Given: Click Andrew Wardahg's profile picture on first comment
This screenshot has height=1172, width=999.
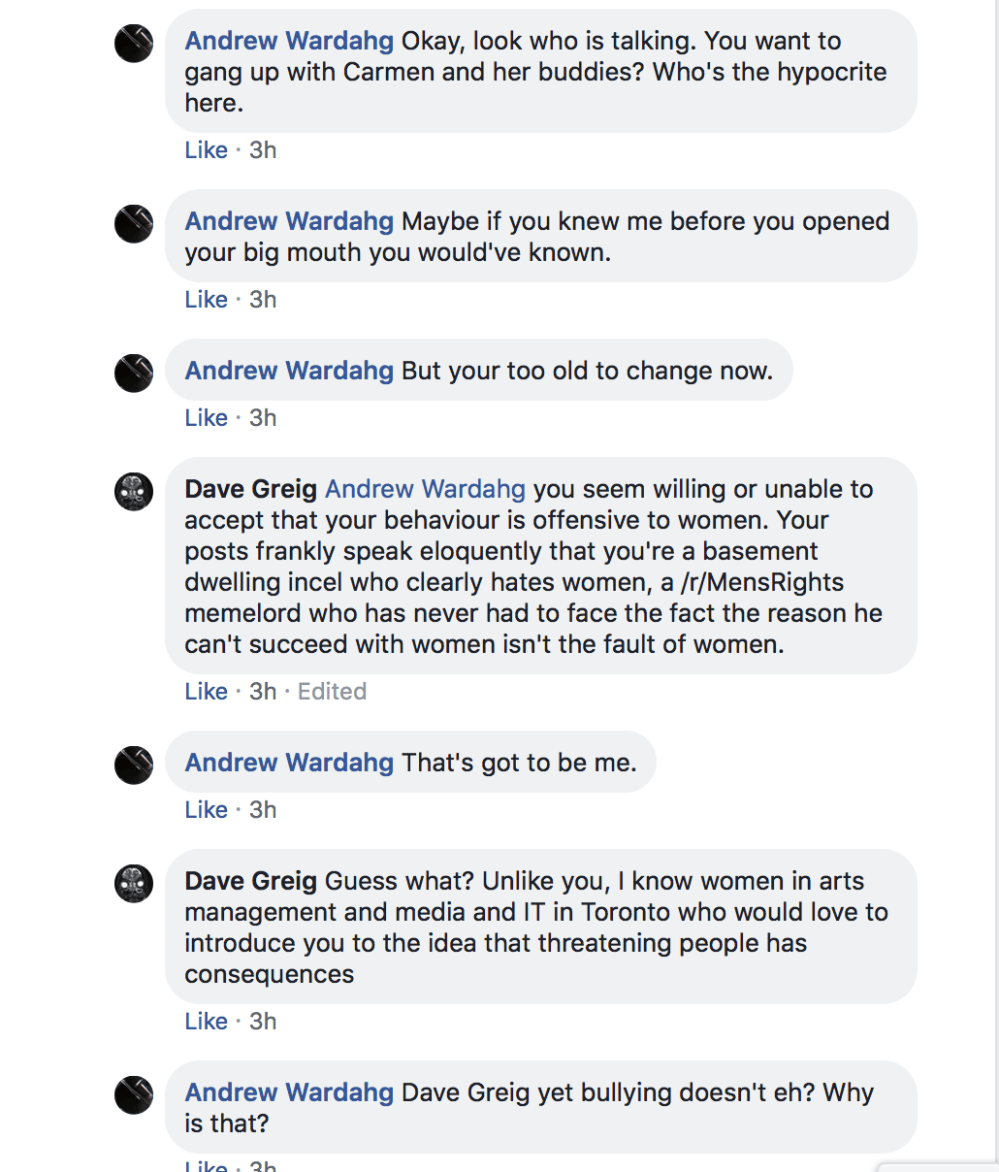Looking at the screenshot, I should [x=133, y=42].
